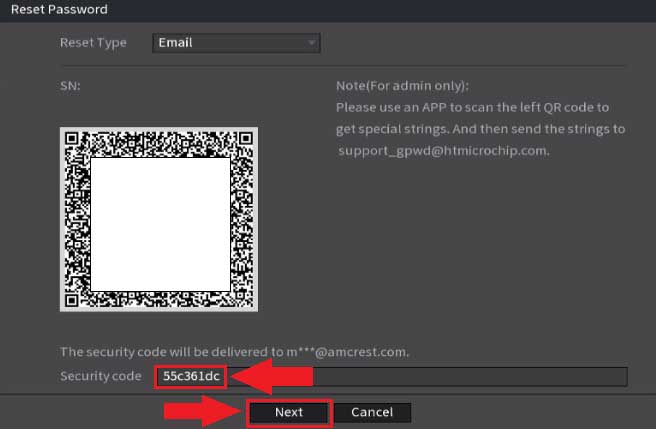Click the support_gpwd@htmicrochip.com email address
Screen dimensions: 656x429
point(444,151)
